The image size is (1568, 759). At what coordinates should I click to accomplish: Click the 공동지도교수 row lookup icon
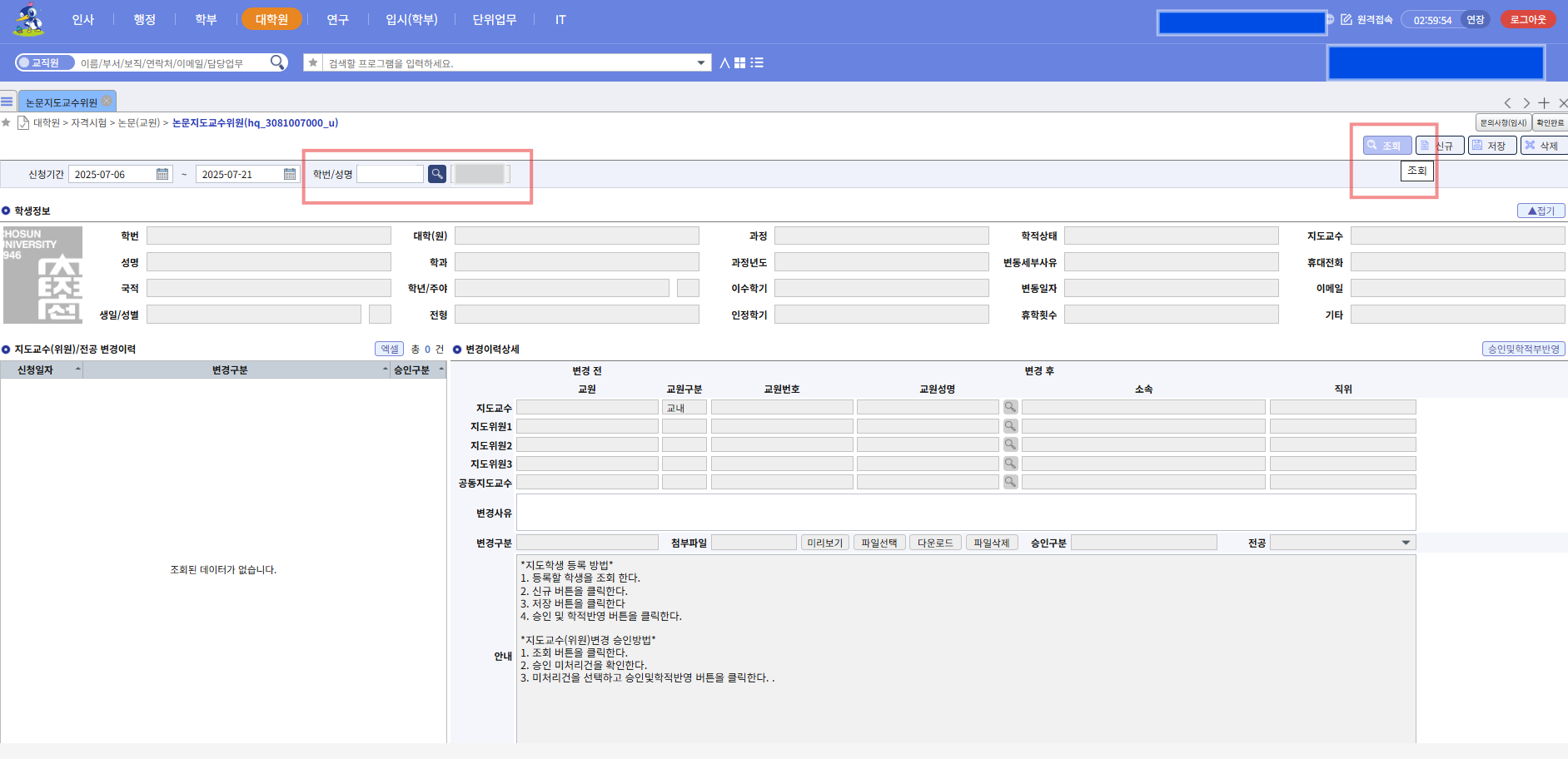pyautogui.click(x=1010, y=482)
